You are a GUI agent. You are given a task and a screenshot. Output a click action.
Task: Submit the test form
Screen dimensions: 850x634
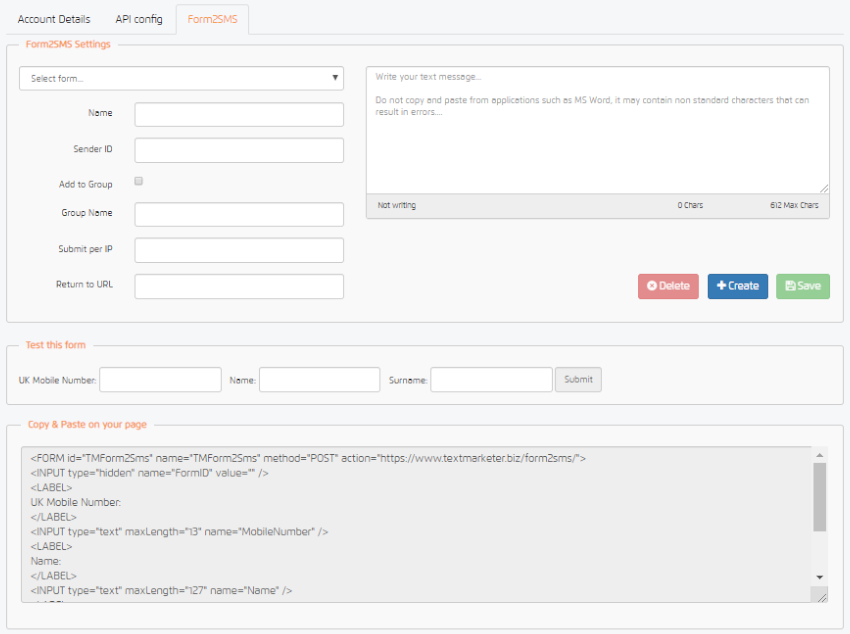coord(578,380)
